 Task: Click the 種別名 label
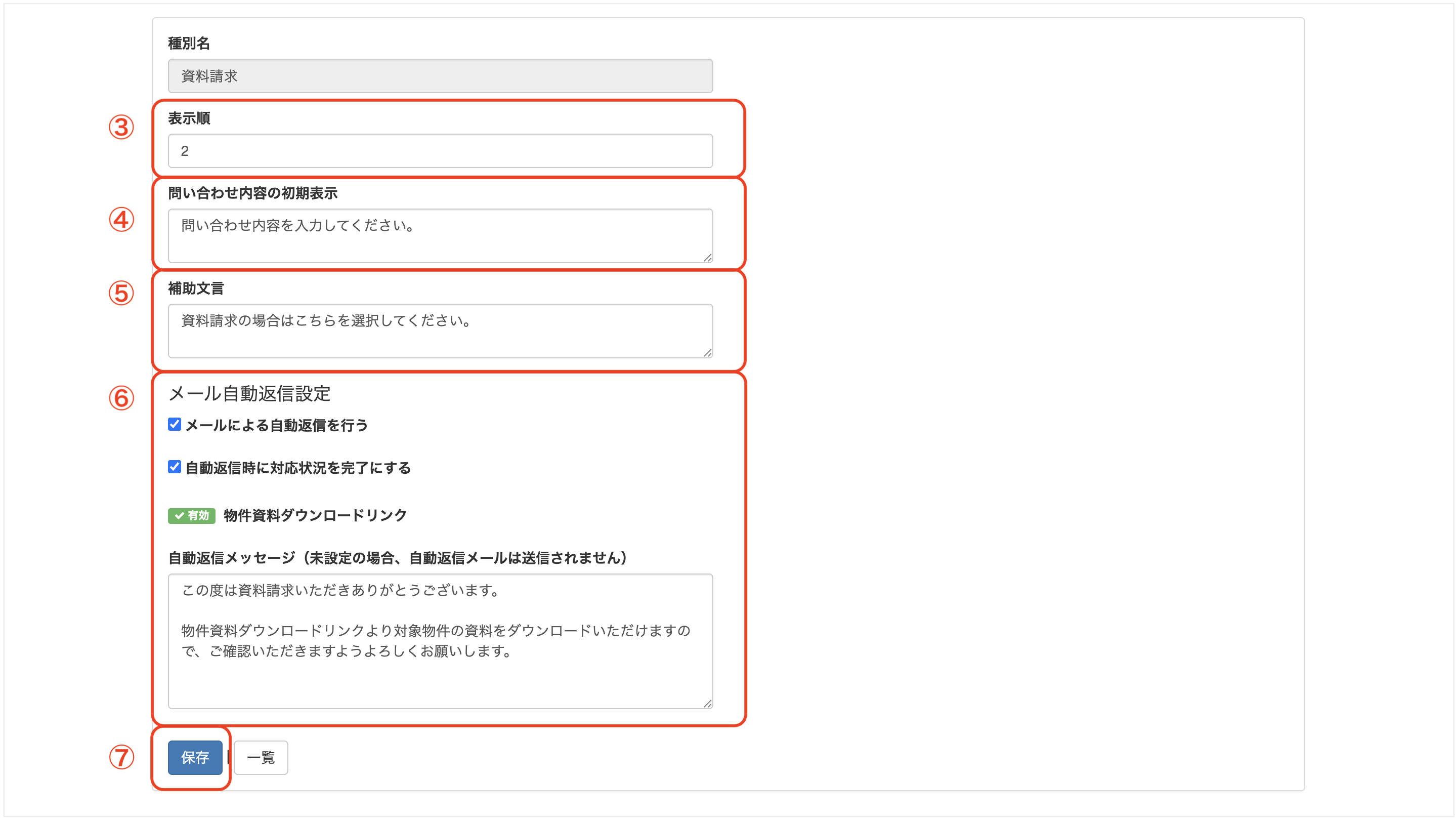point(189,43)
